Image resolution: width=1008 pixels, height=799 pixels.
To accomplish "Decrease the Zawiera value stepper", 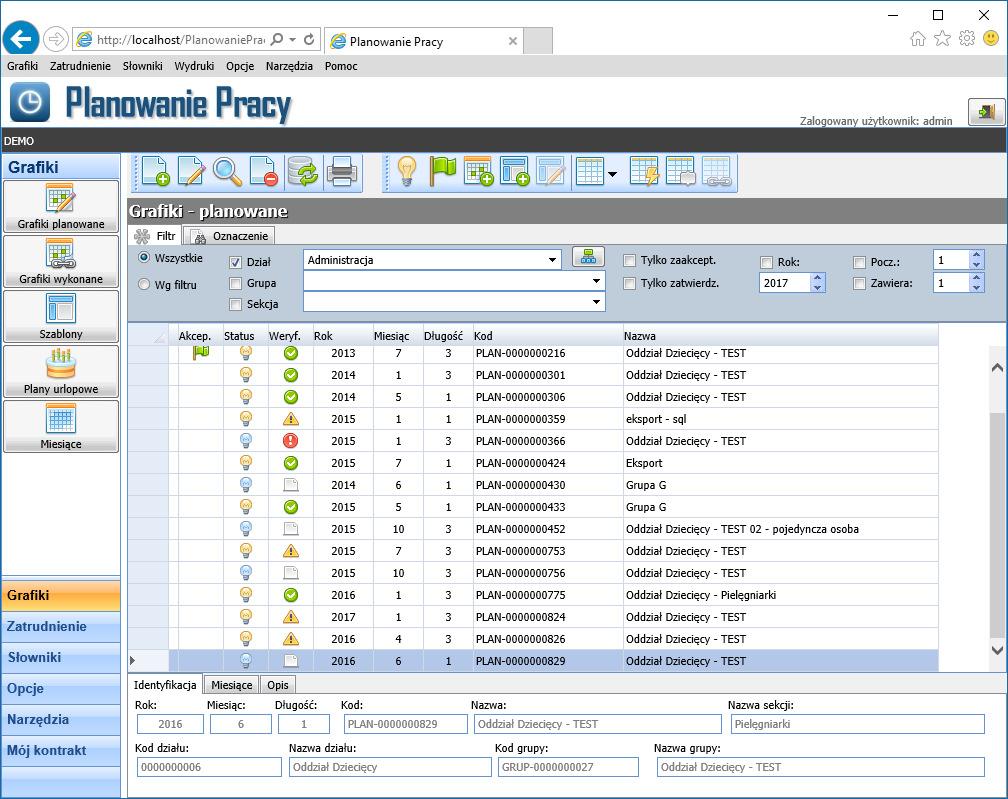I will tap(976, 287).
